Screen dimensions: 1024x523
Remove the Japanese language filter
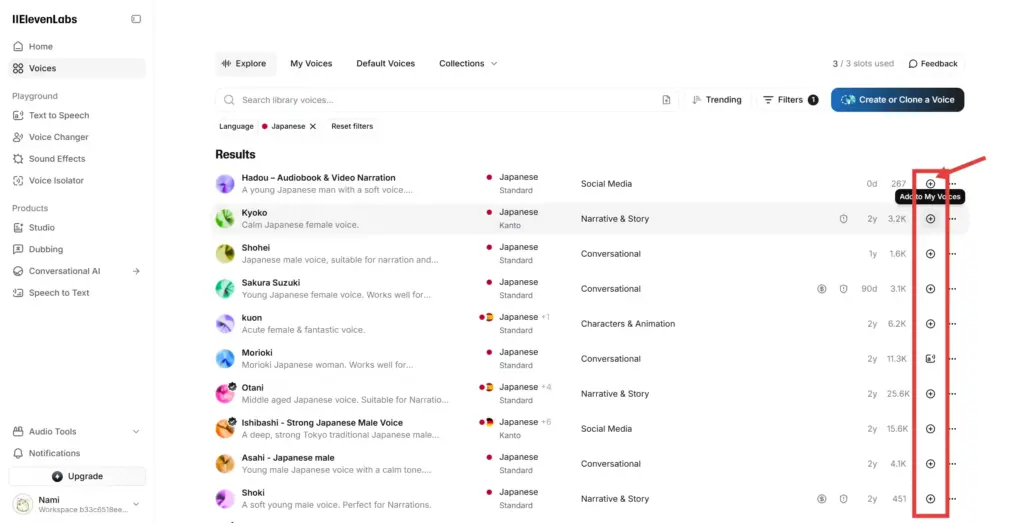click(x=313, y=127)
